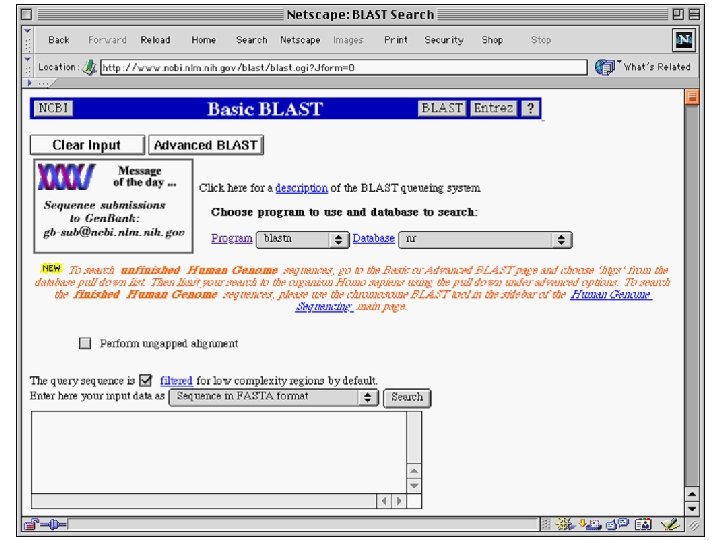Open the Address Book icon in status bar
Image resolution: width=720 pixels, height=540 pixels.
[643, 524]
